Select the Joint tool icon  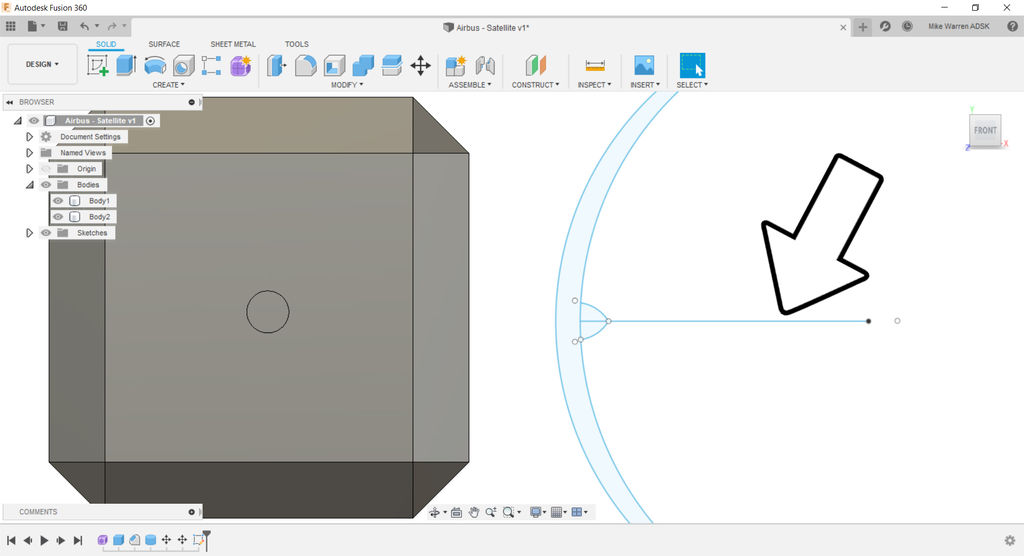pos(485,65)
